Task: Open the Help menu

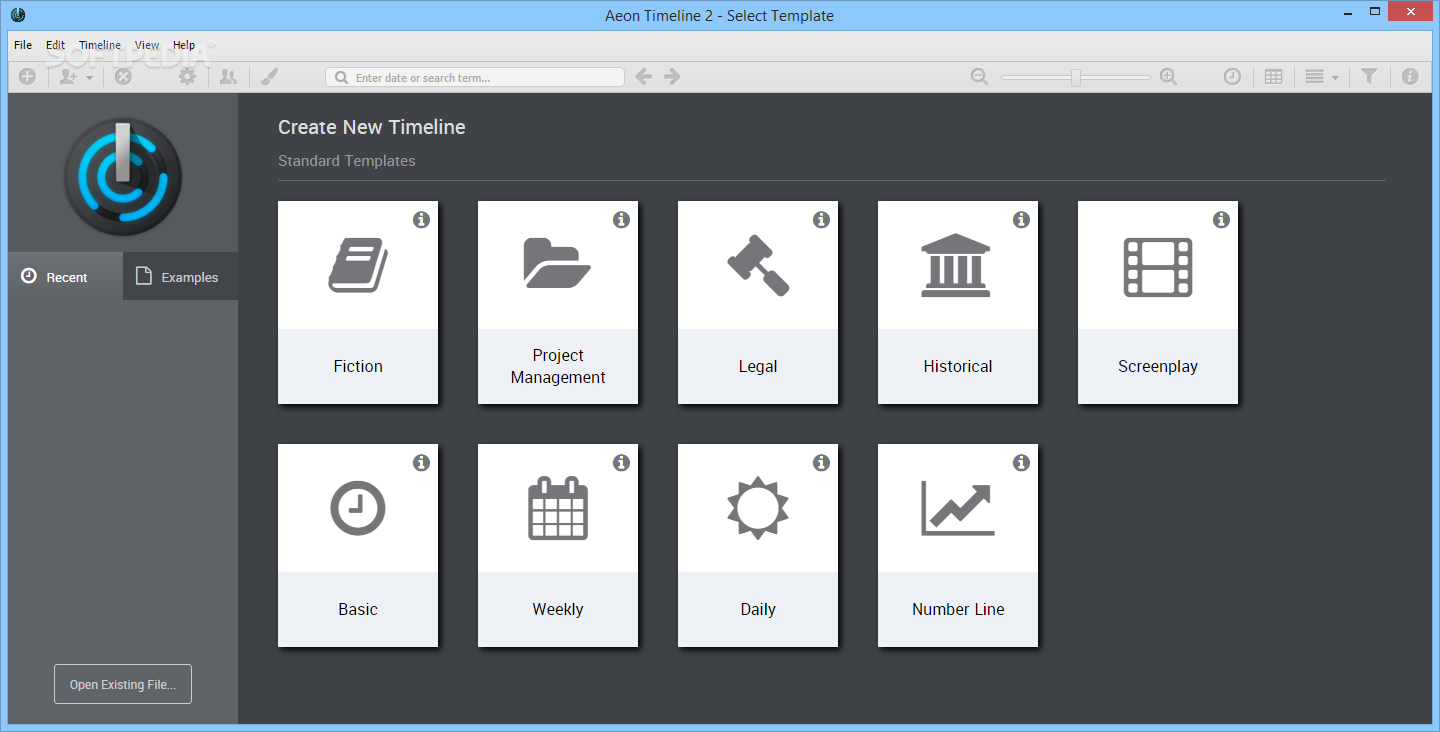Action: pos(184,45)
